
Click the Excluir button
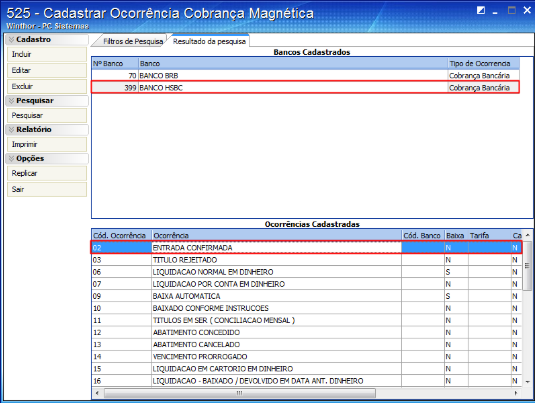click(47, 86)
